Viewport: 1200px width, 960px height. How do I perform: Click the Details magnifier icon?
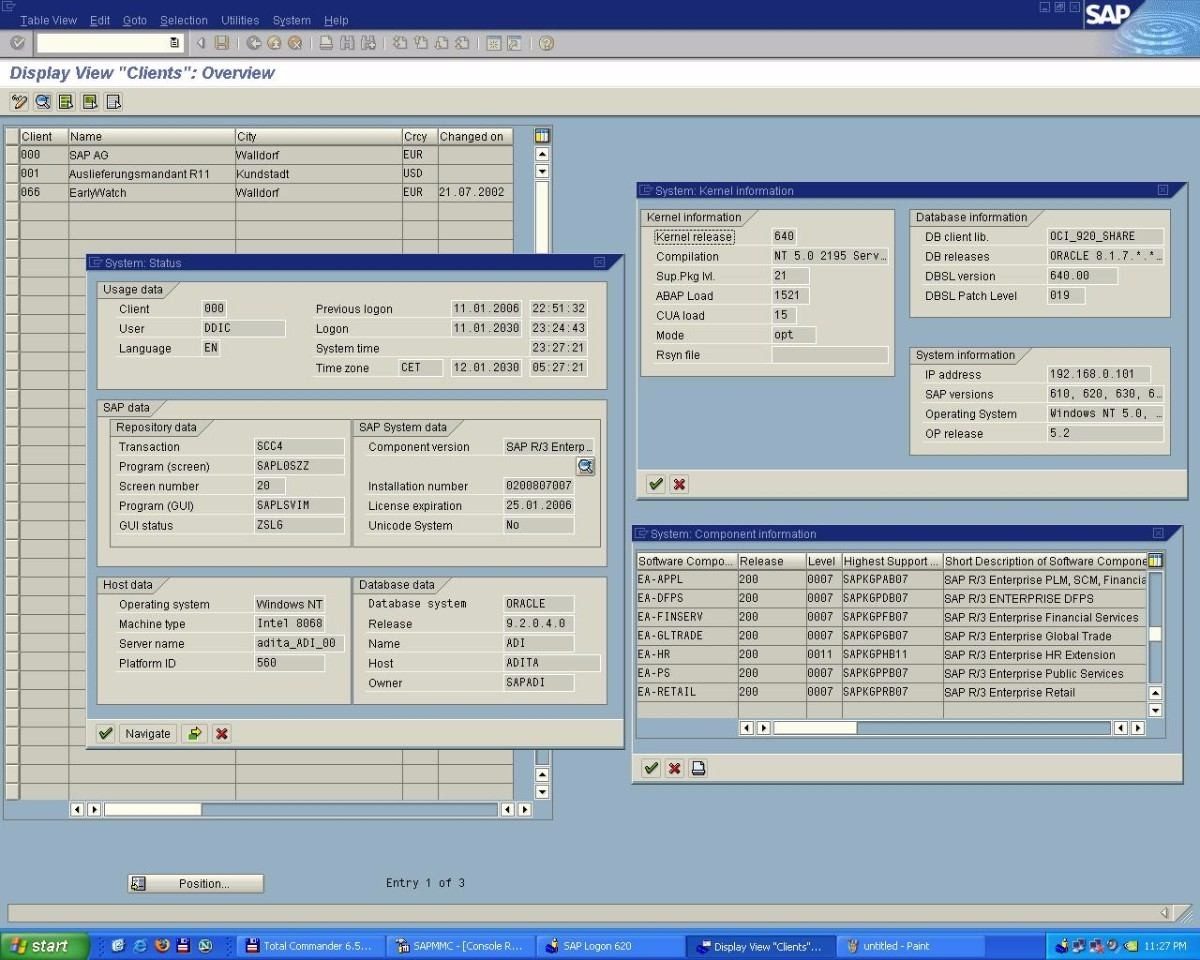43,101
